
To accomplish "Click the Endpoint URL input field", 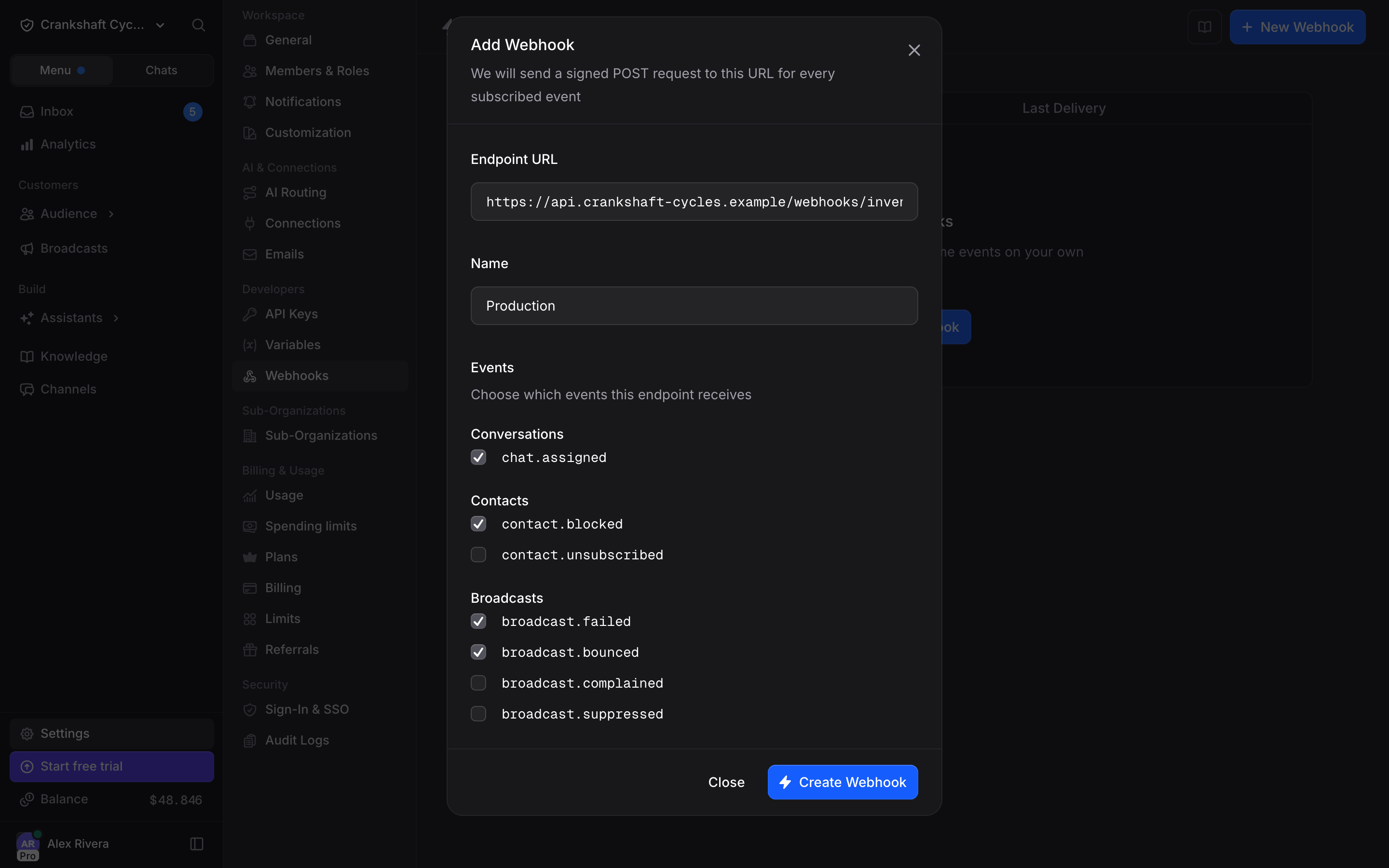I will click(694, 202).
